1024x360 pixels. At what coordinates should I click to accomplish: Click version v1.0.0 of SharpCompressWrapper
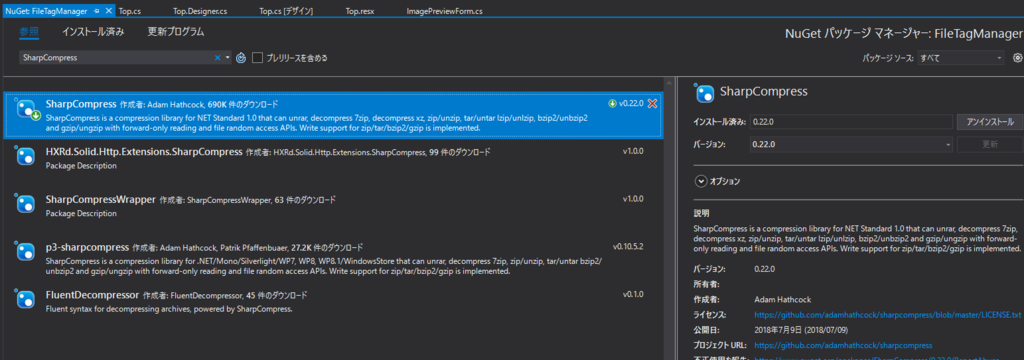(633, 199)
